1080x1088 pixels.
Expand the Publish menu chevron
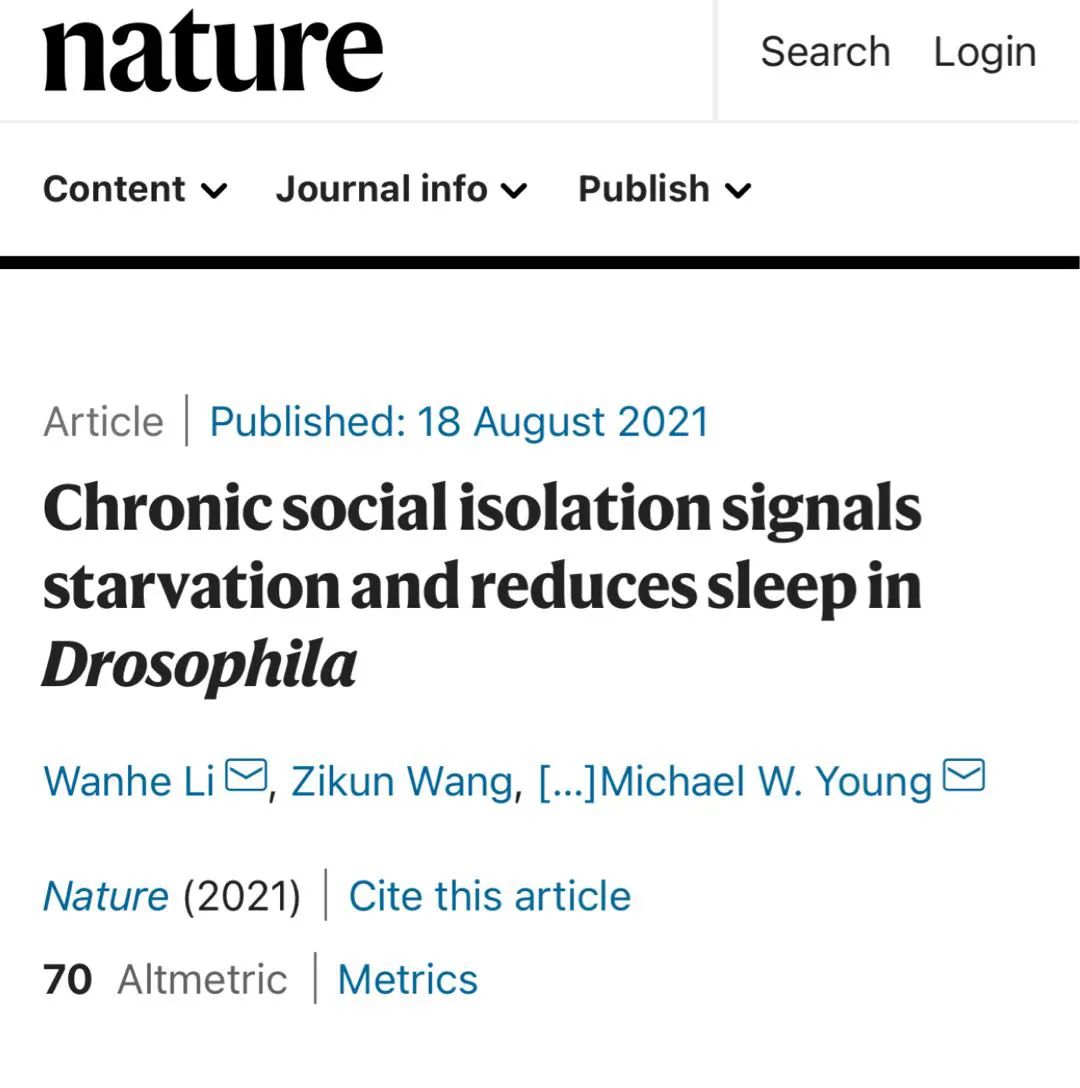click(737, 190)
